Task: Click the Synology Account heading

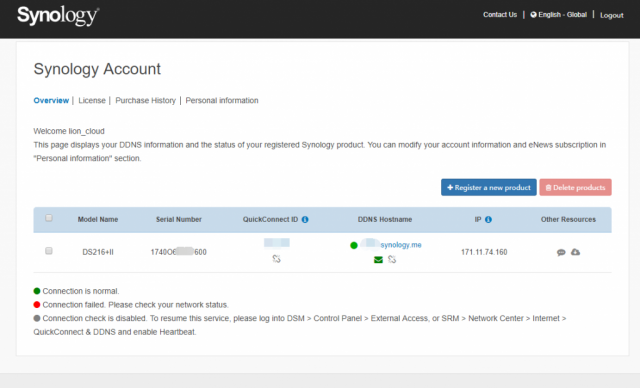Action: 97,69
